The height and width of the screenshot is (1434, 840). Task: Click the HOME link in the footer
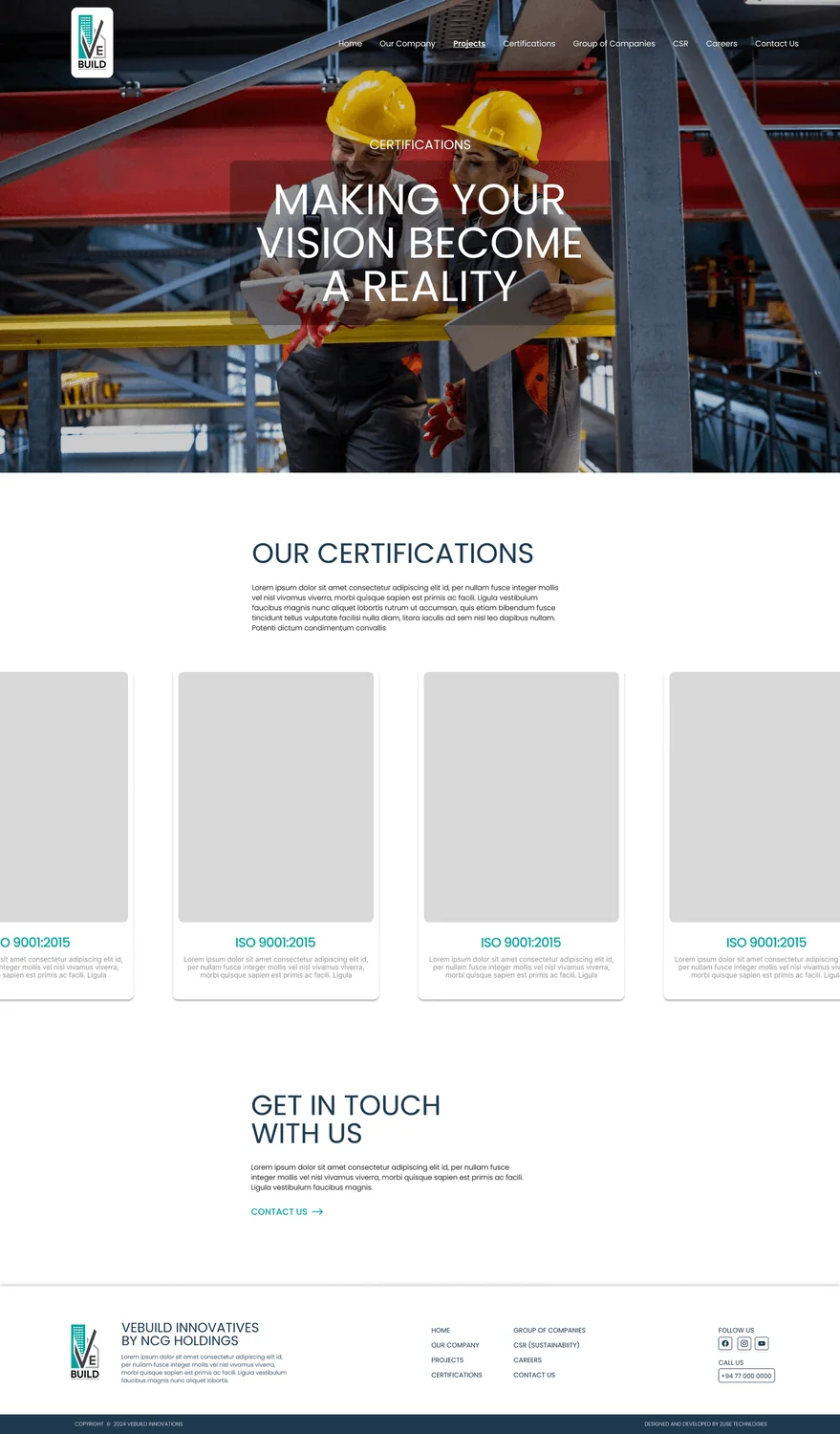[441, 1331]
